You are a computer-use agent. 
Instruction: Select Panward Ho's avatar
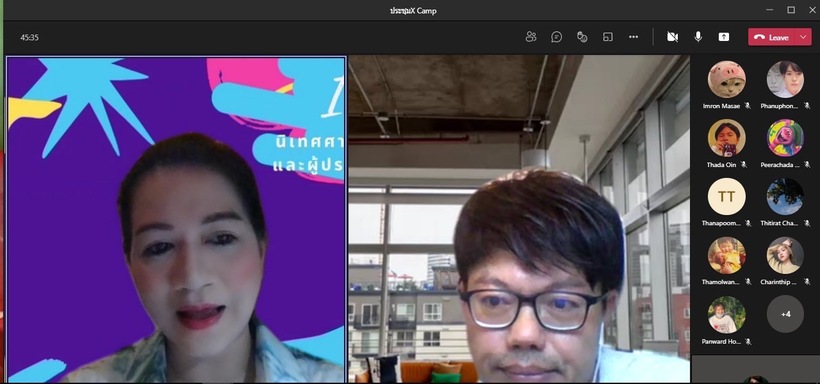(726, 314)
